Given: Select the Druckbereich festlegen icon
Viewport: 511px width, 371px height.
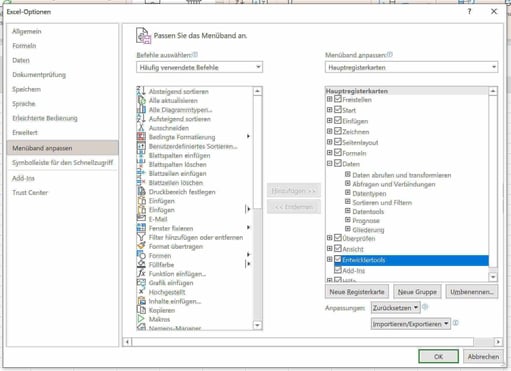Looking at the screenshot, I should click(141, 192).
